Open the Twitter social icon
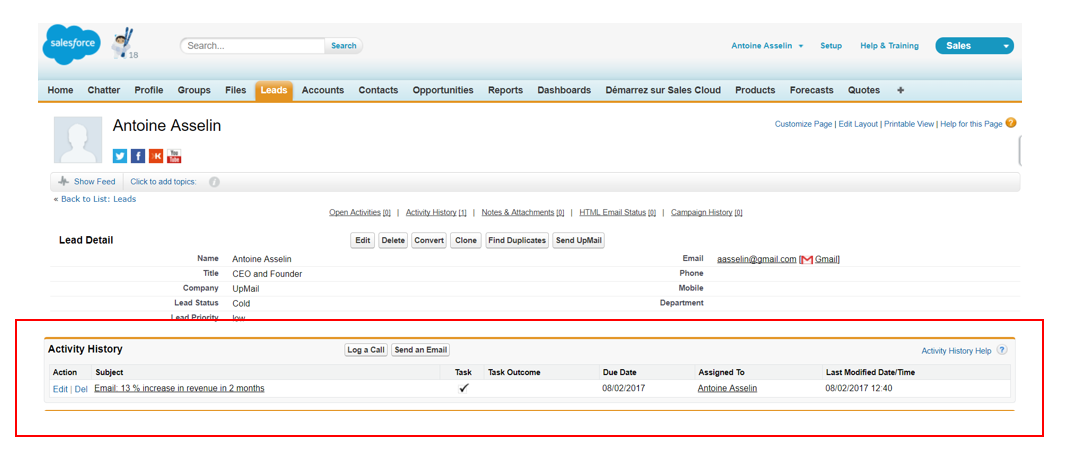1069x453 pixels. (x=120, y=156)
